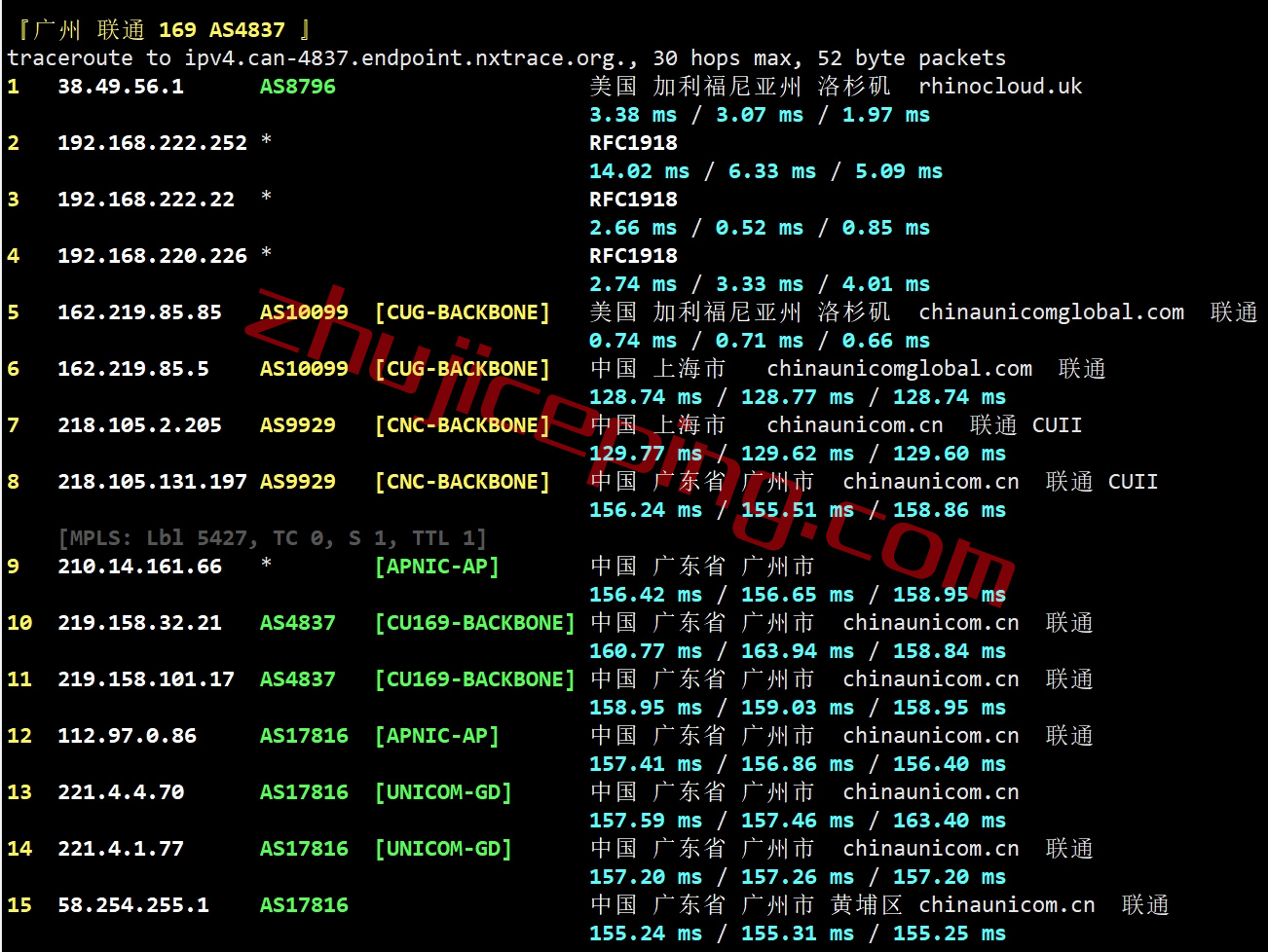
Task: Select the IP address '192.168.222.252'
Action: (152, 143)
